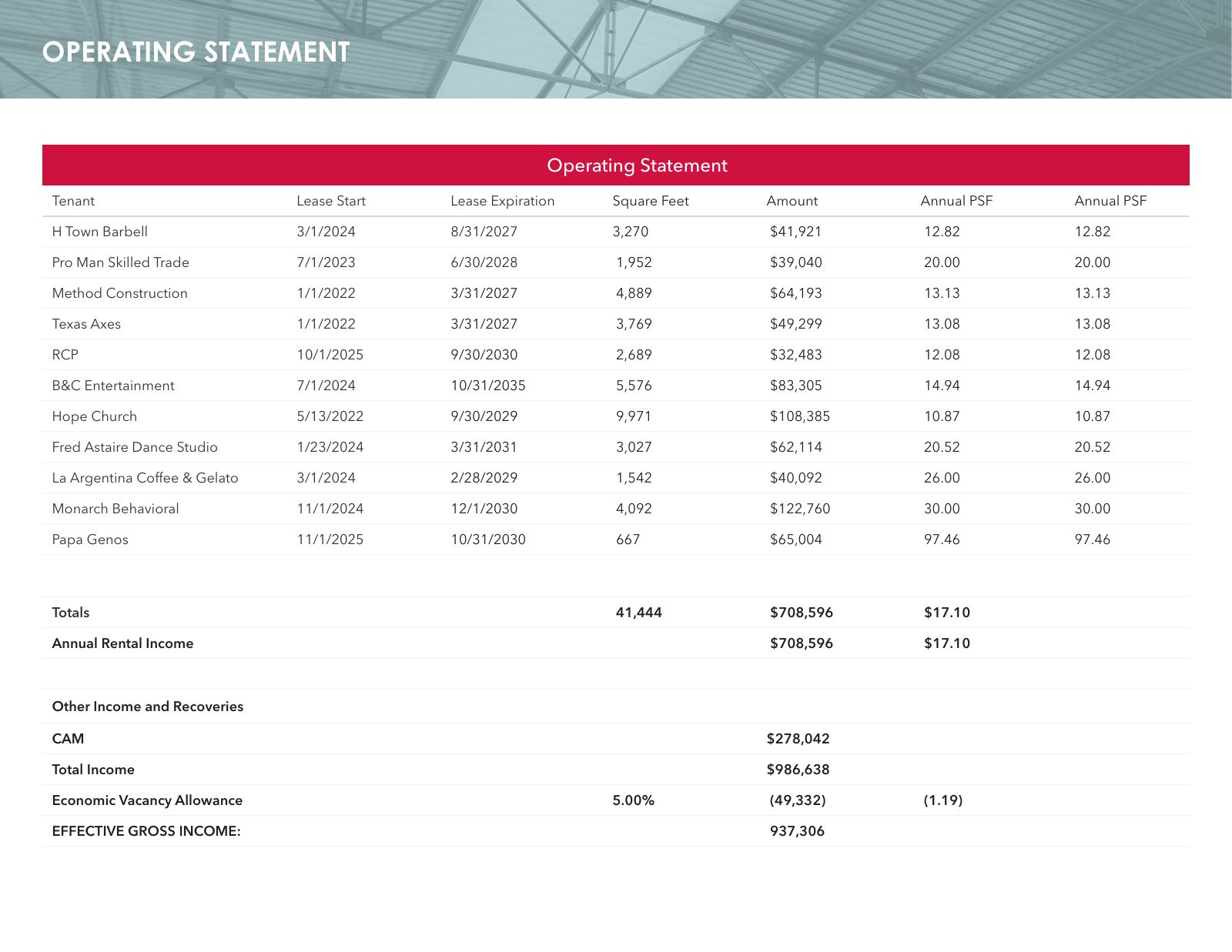
Task: Click the Lease Expiration column header
Action: point(502,201)
